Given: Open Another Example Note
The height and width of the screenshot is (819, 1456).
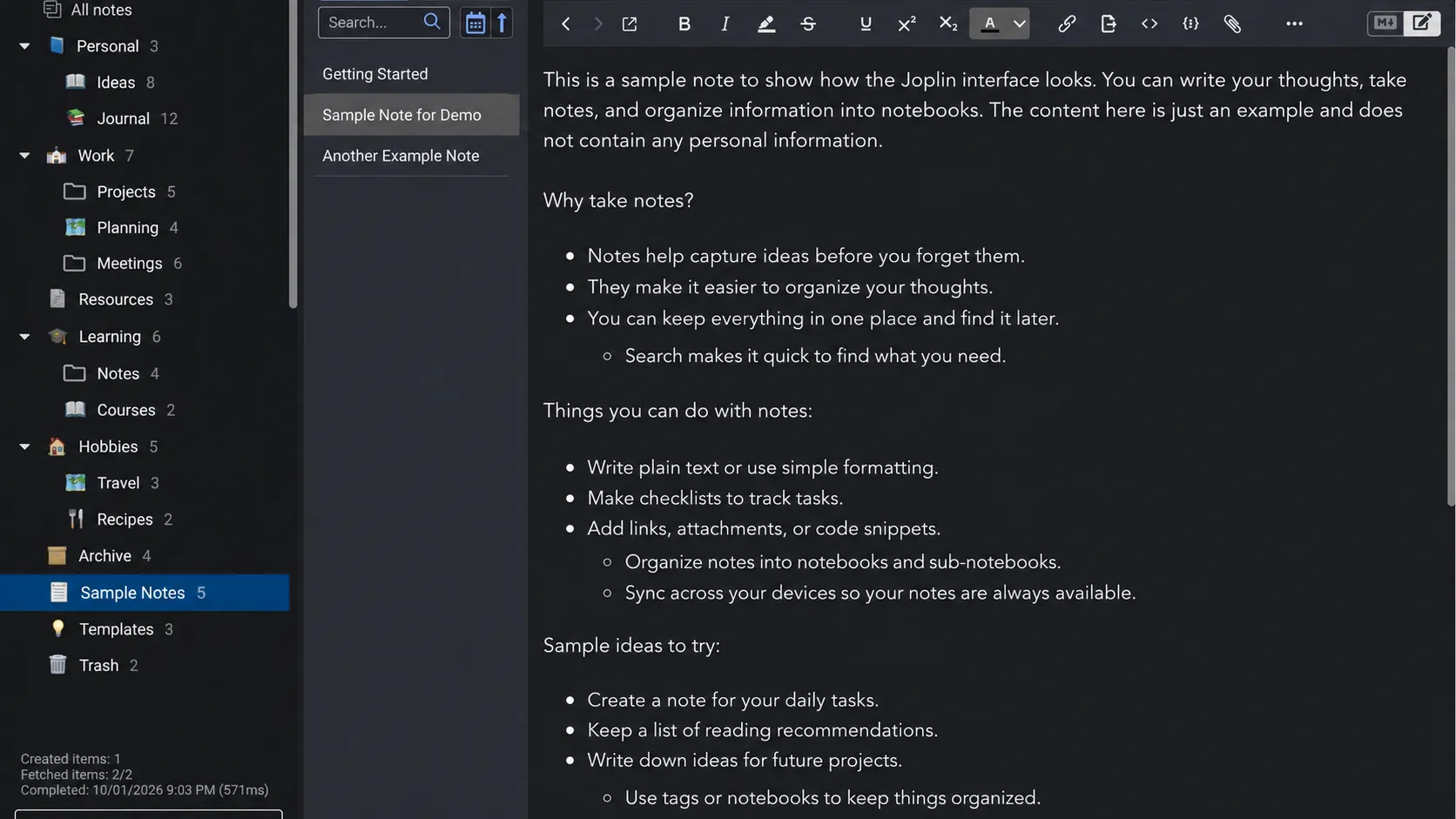Looking at the screenshot, I should coord(411,156).
